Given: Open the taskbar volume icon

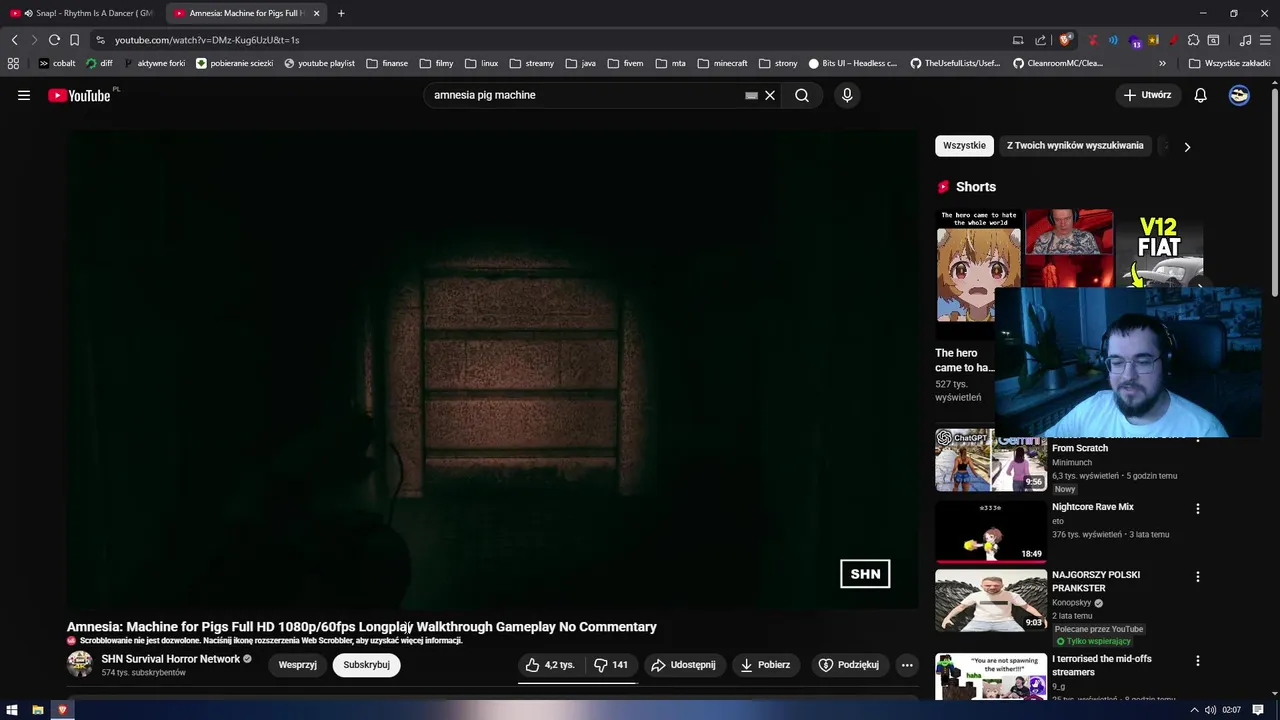Looking at the screenshot, I should [1210, 710].
